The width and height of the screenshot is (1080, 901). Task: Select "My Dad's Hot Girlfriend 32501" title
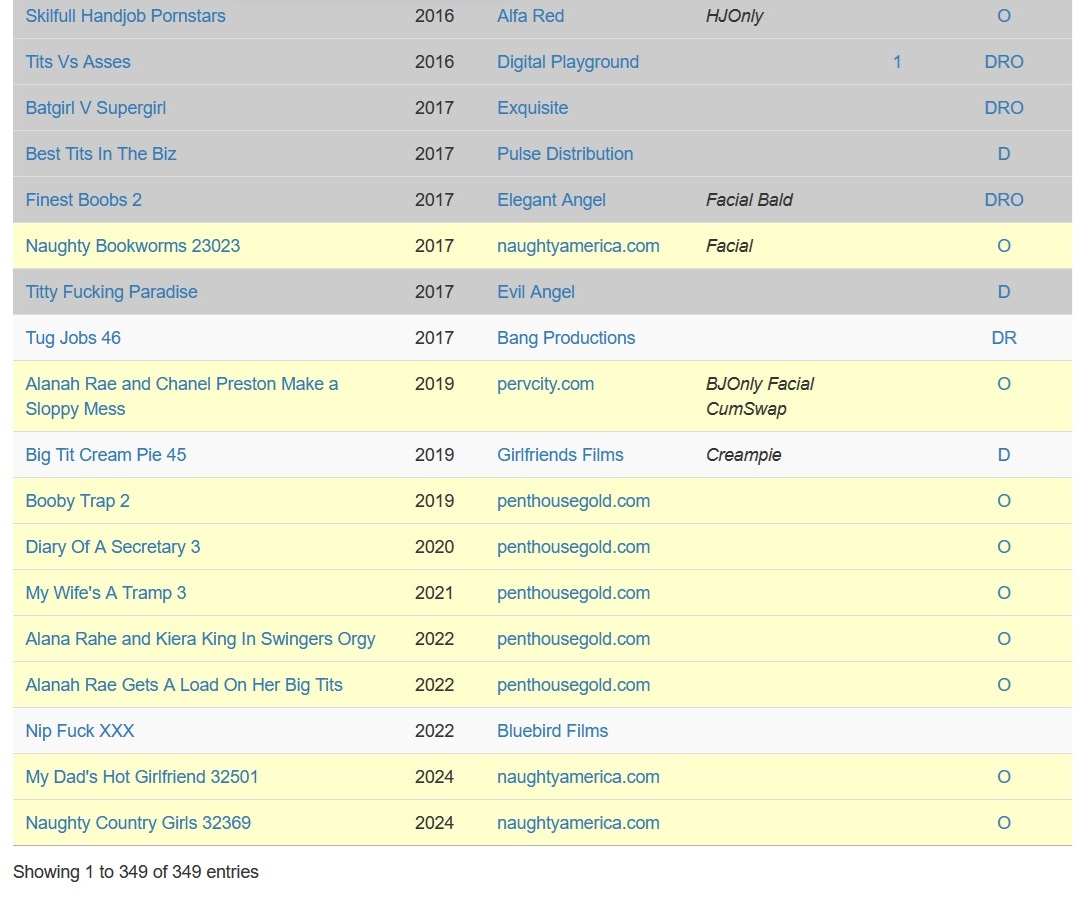(x=141, y=777)
